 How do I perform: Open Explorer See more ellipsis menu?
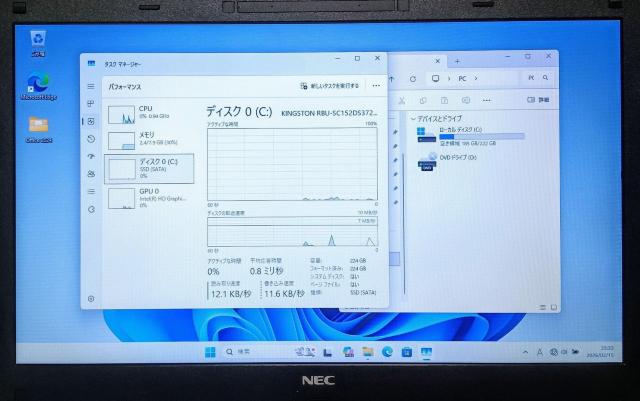pos(487,100)
